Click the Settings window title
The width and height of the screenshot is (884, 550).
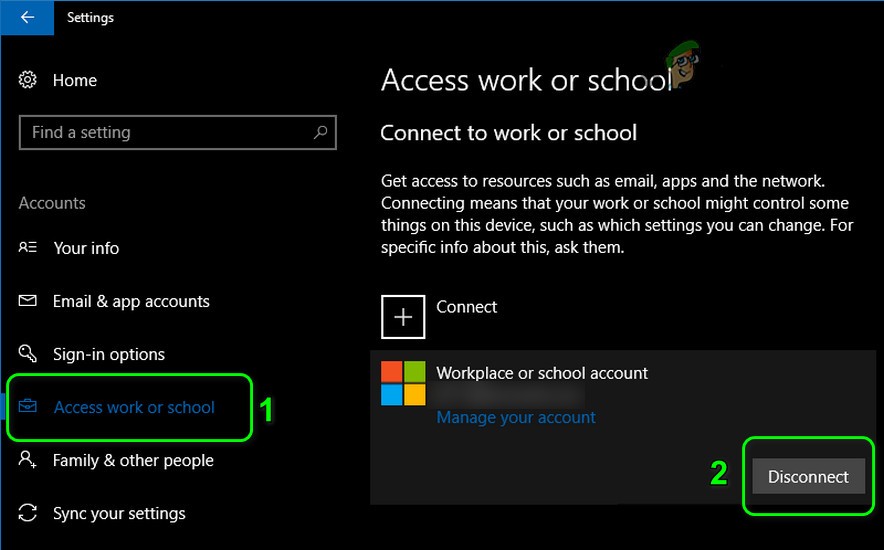point(90,17)
